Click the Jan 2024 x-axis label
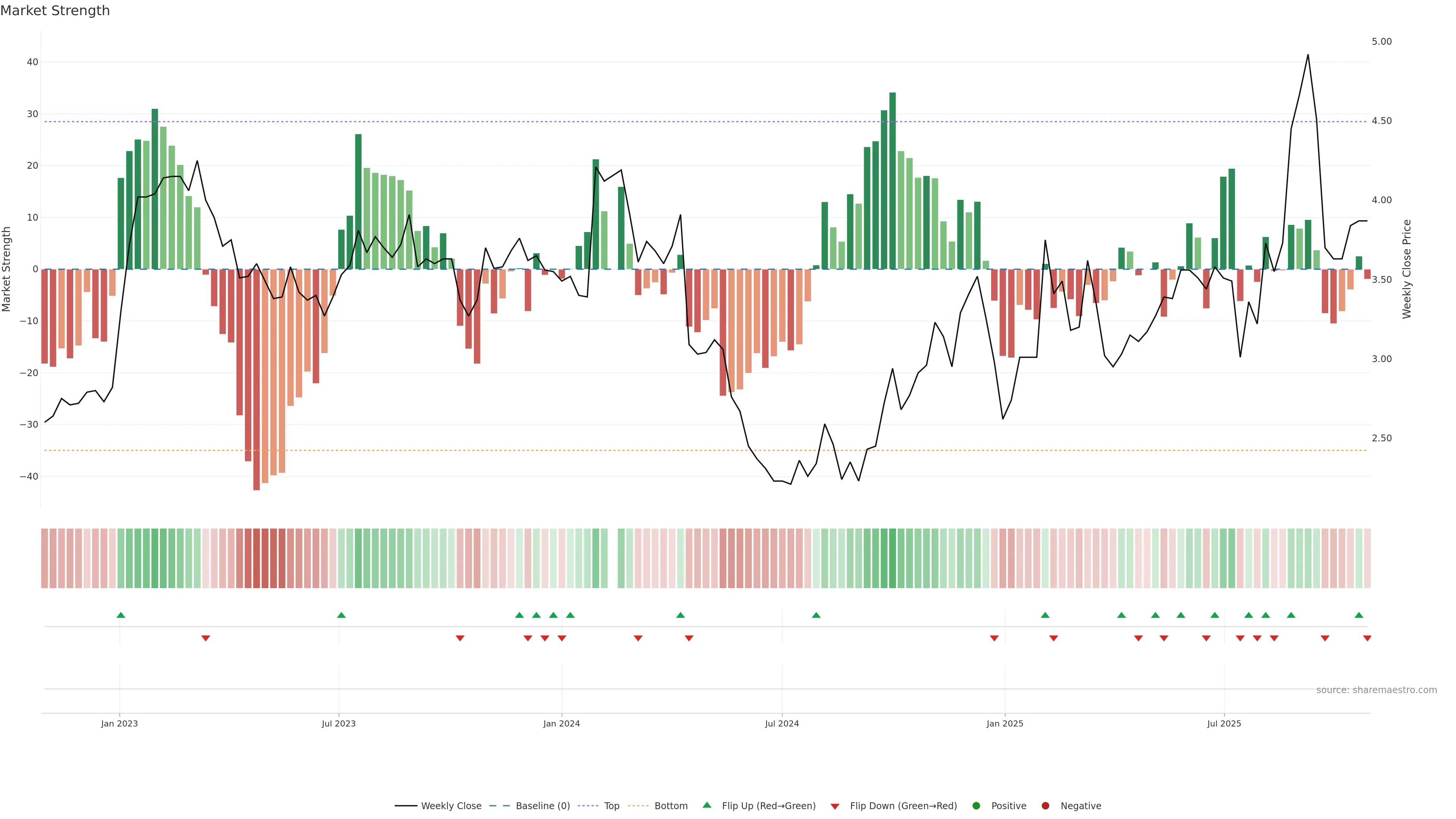 [x=561, y=723]
